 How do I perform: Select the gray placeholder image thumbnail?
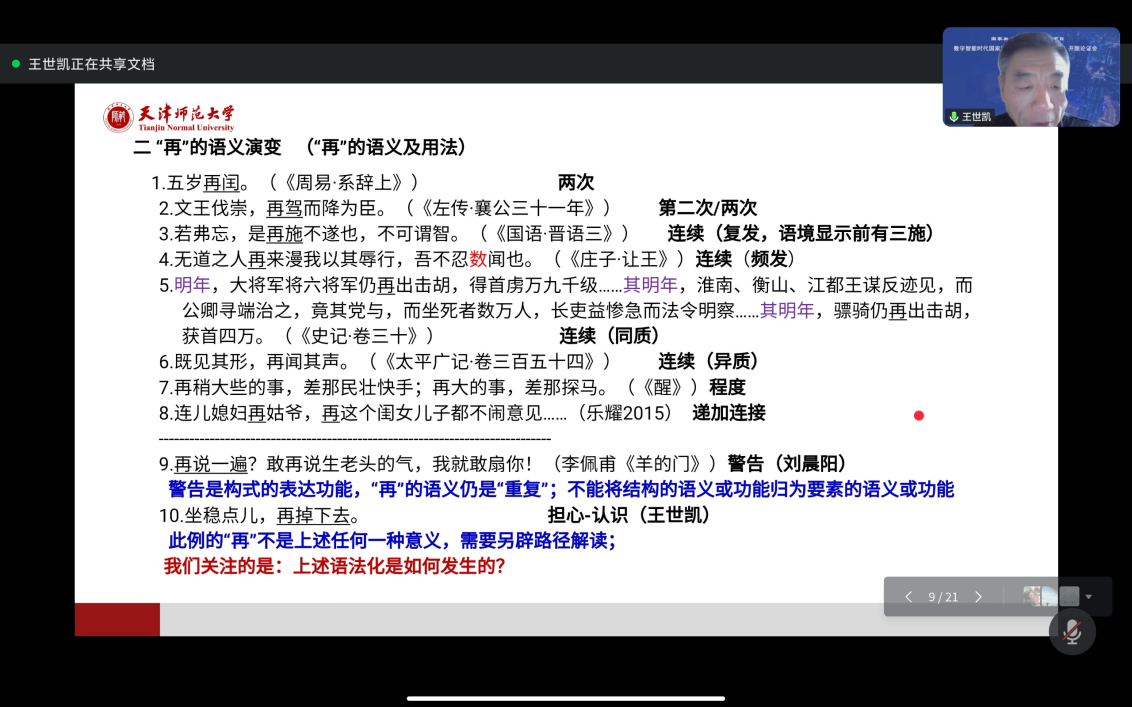(x=1069, y=596)
